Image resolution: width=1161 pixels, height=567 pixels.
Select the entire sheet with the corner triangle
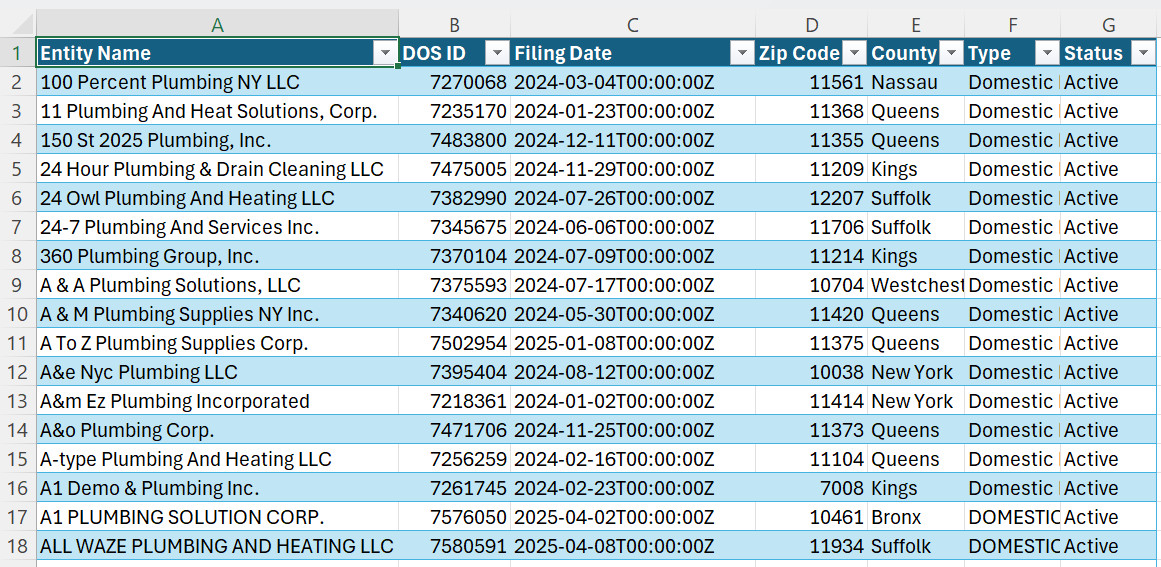18,24
